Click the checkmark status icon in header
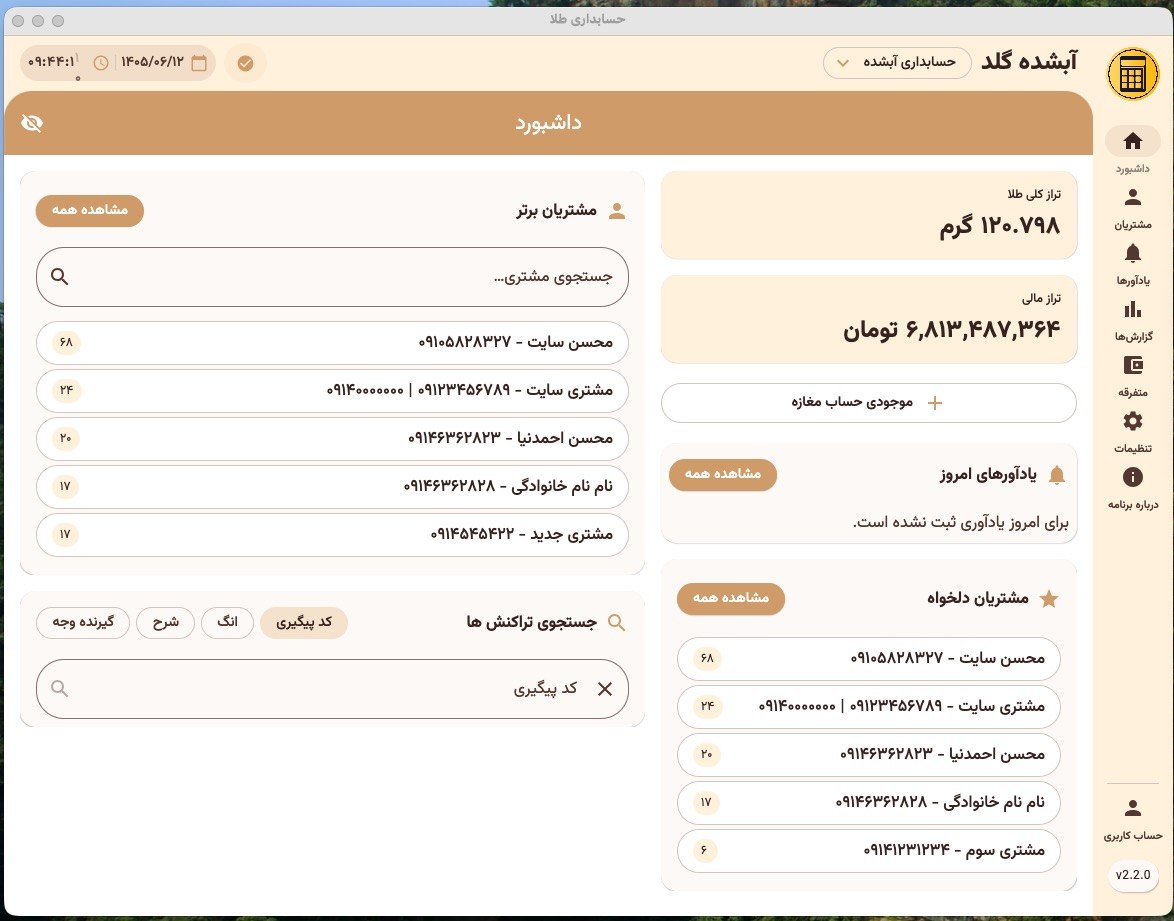This screenshot has height=921, width=1174. point(246,64)
